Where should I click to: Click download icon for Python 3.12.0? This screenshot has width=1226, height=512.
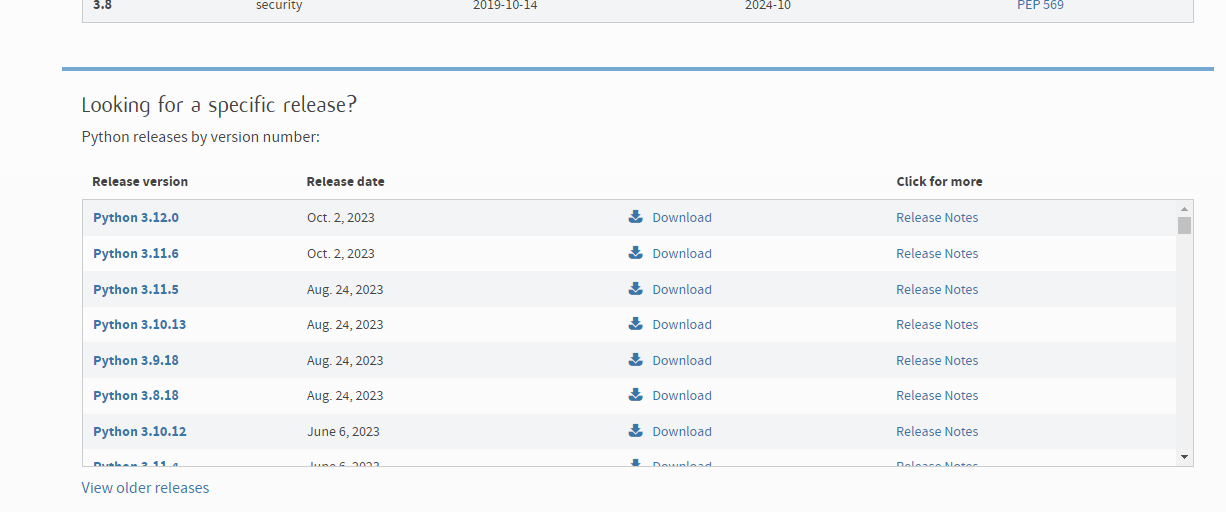[635, 217]
